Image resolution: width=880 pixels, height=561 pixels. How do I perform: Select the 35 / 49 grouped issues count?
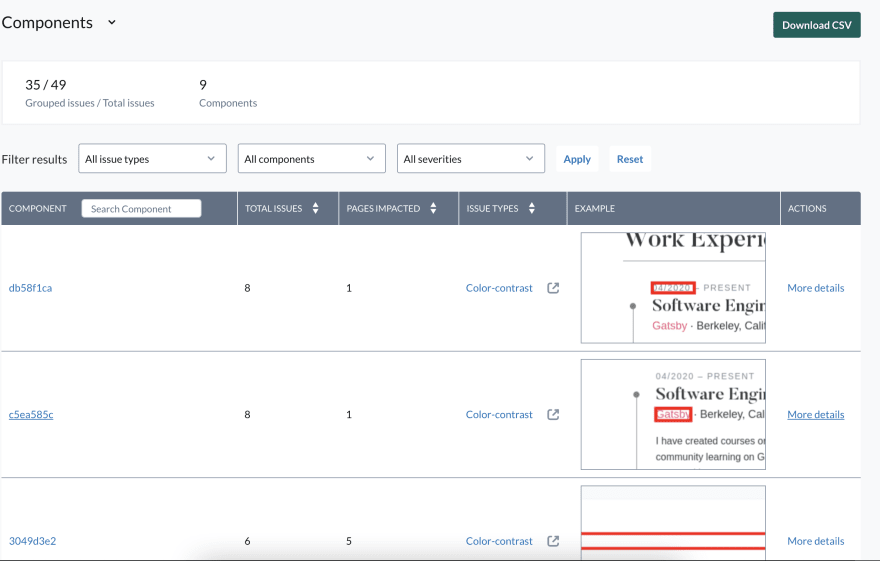[45, 85]
